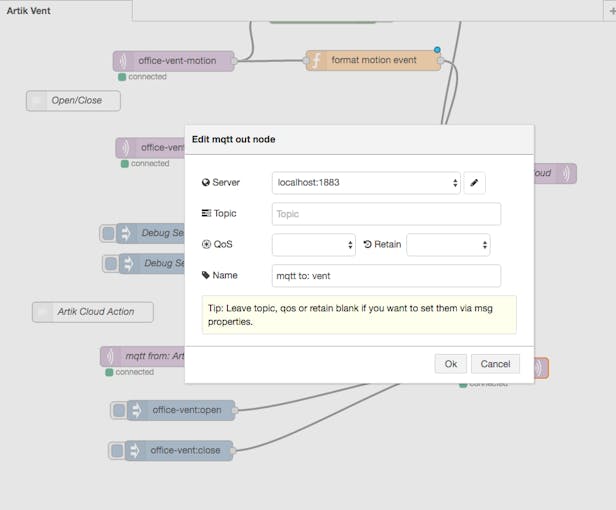Click the function icon on format motion event
Viewport: 616px width, 510px height.
(x=316, y=61)
